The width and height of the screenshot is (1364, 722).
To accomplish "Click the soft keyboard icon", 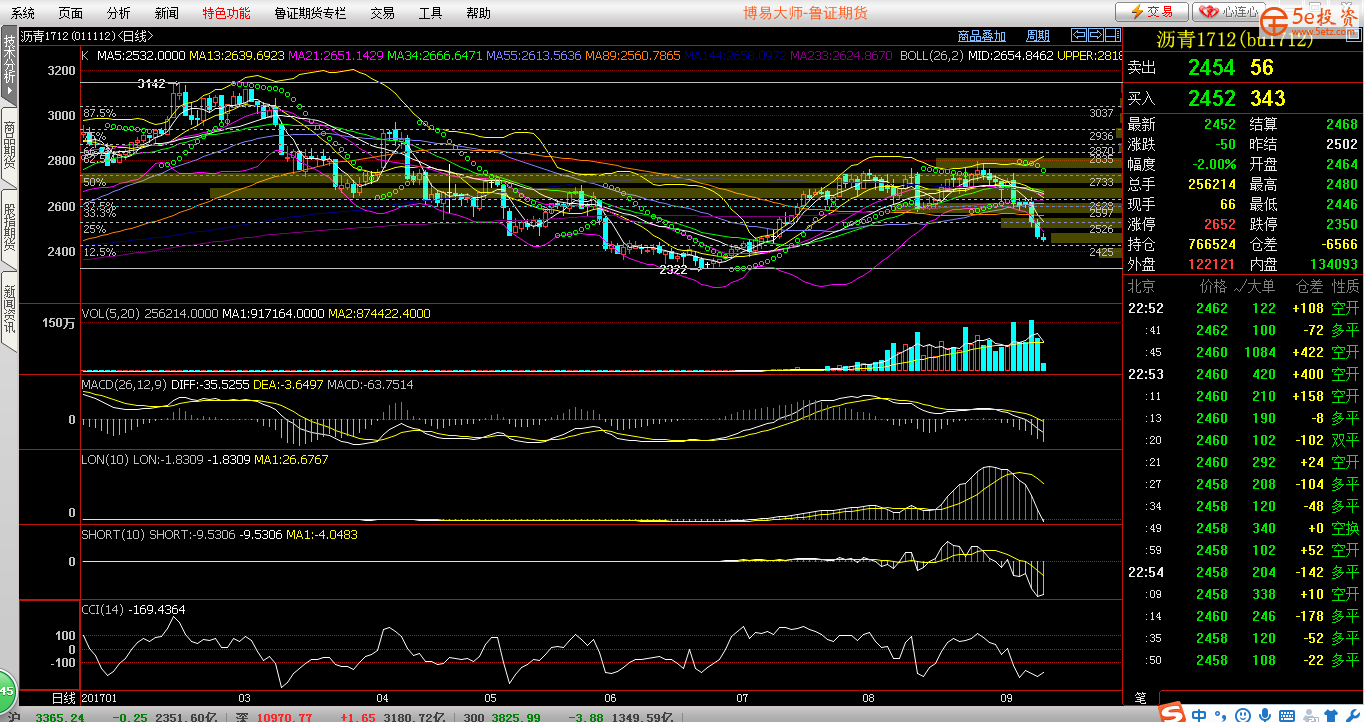I will [x=1287, y=715].
